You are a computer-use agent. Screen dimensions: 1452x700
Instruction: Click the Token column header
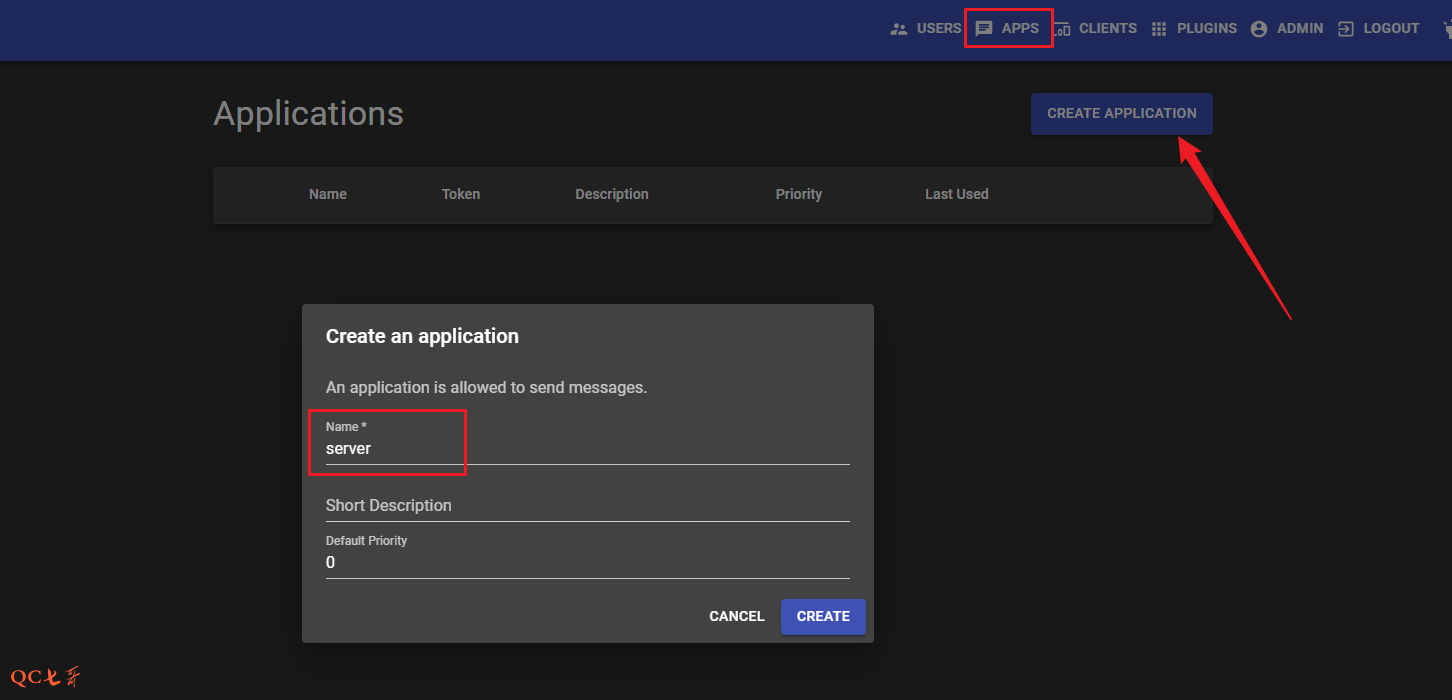pyautogui.click(x=460, y=194)
